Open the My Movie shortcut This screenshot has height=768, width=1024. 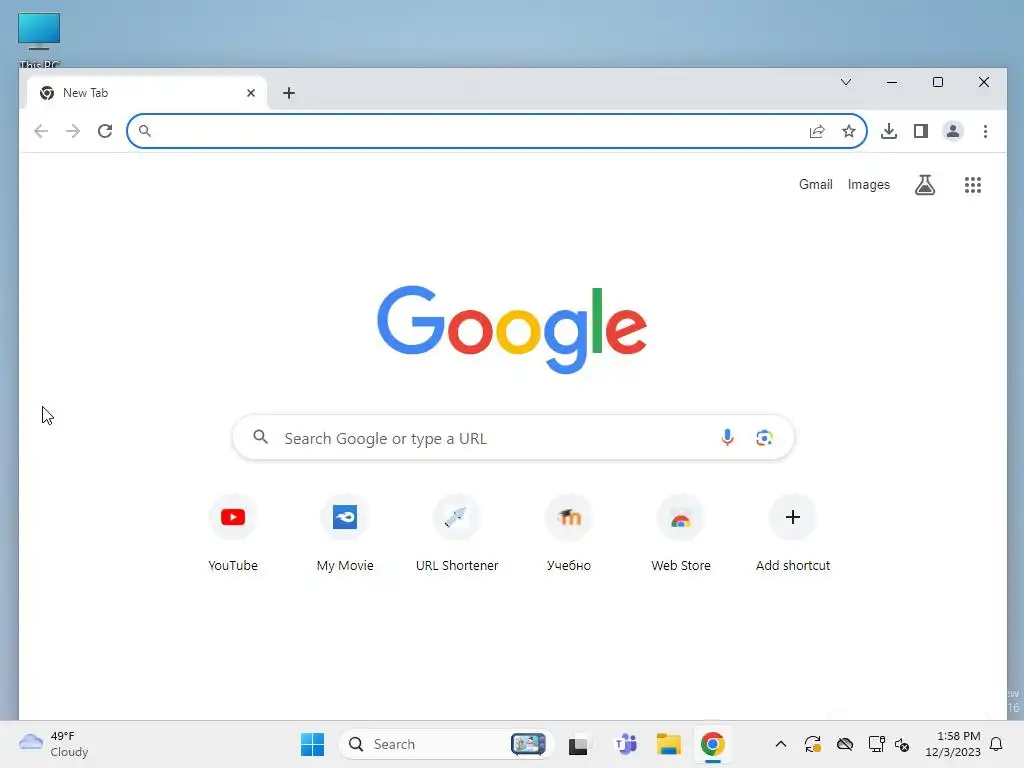click(345, 534)
